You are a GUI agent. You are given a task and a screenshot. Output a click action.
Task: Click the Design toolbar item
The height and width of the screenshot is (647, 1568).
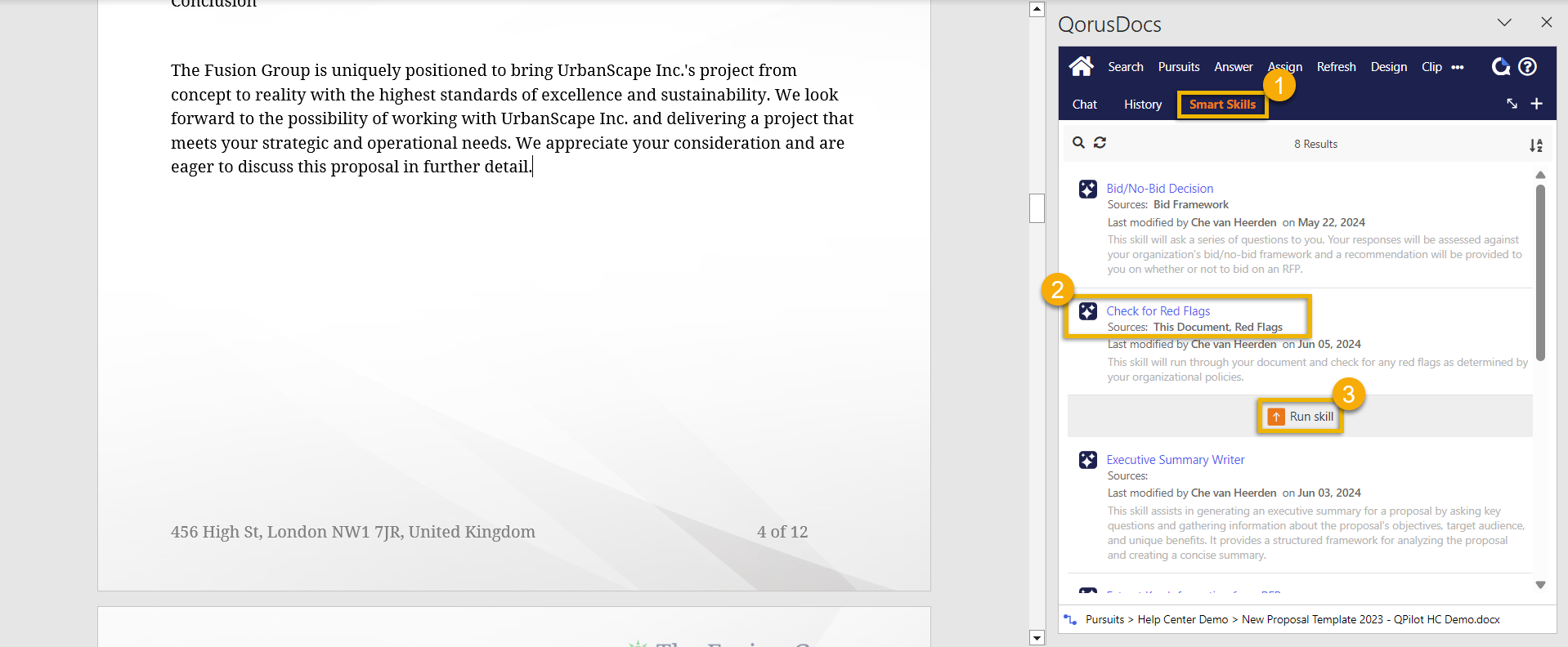tap(1388, 67)
